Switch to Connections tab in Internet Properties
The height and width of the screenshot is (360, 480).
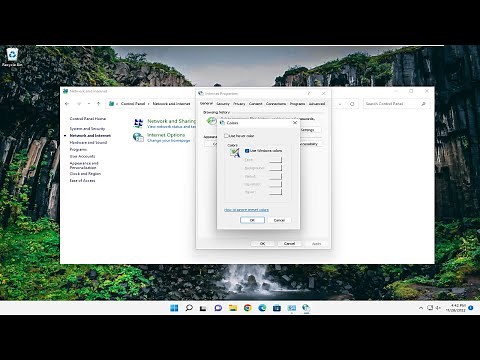point(276,104)
